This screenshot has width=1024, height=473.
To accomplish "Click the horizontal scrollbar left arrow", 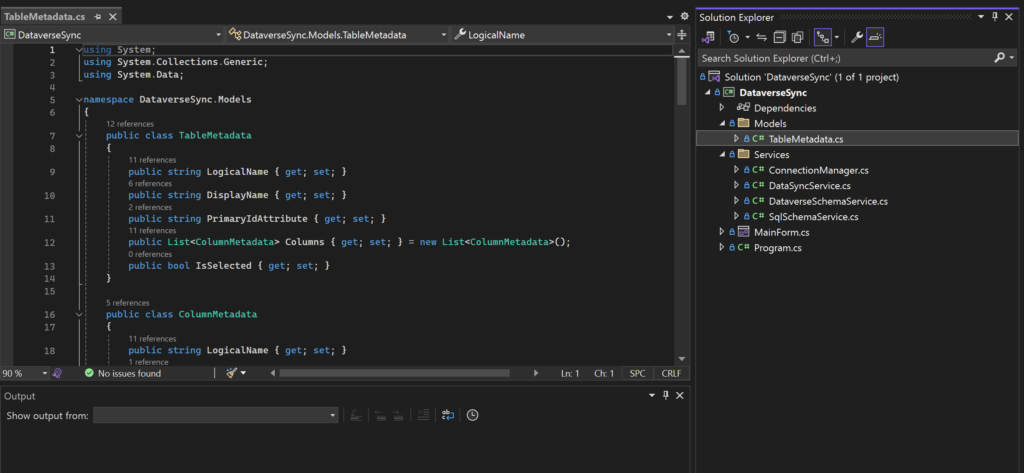I will pyautogui.click(x=273, y=373).
